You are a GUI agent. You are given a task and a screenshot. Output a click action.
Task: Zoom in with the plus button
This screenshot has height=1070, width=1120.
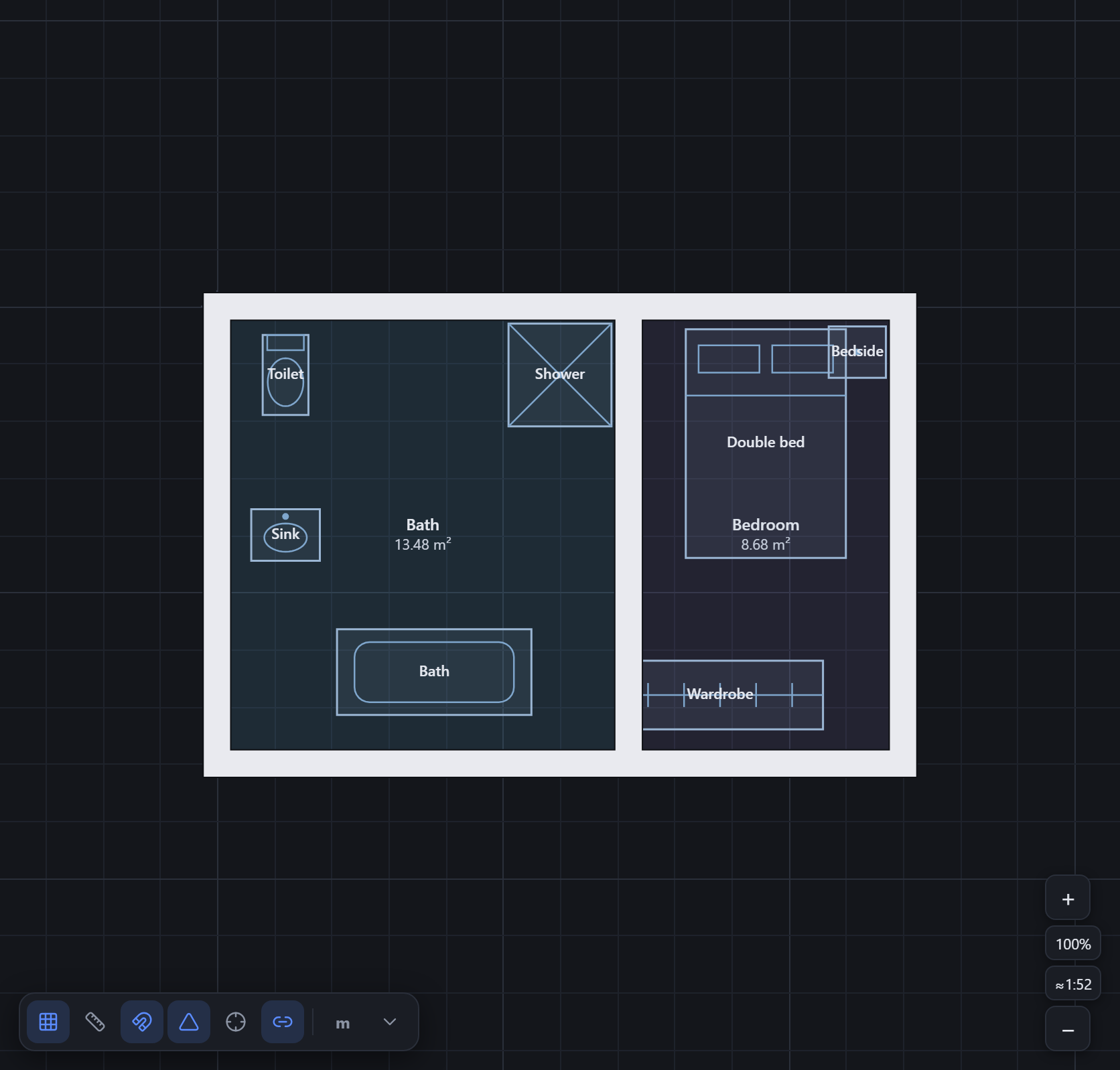(1068, 898)
